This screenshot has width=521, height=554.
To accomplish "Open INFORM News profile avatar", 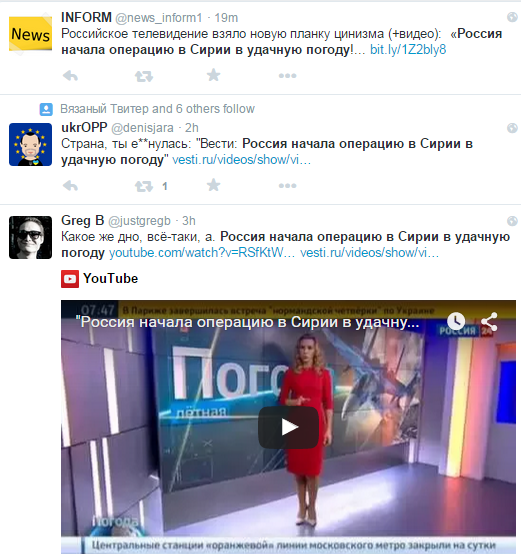I will [x=30, y=34].
